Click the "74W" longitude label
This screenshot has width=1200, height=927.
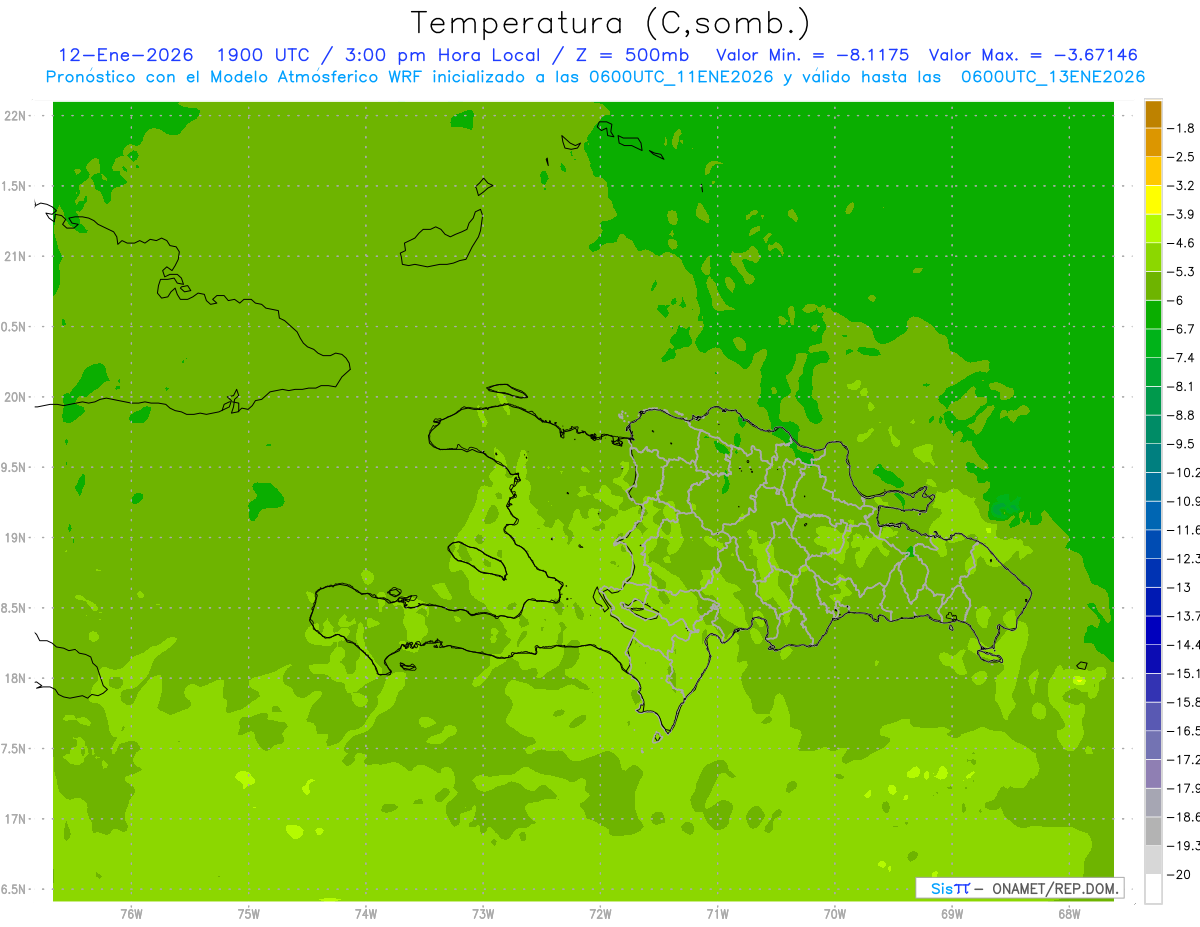[366, 914]
